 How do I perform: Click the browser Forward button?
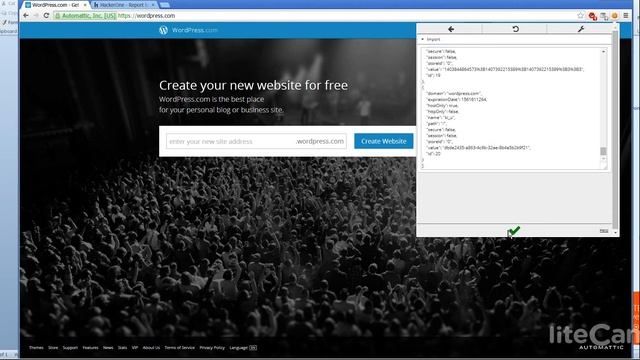(36, 16)
